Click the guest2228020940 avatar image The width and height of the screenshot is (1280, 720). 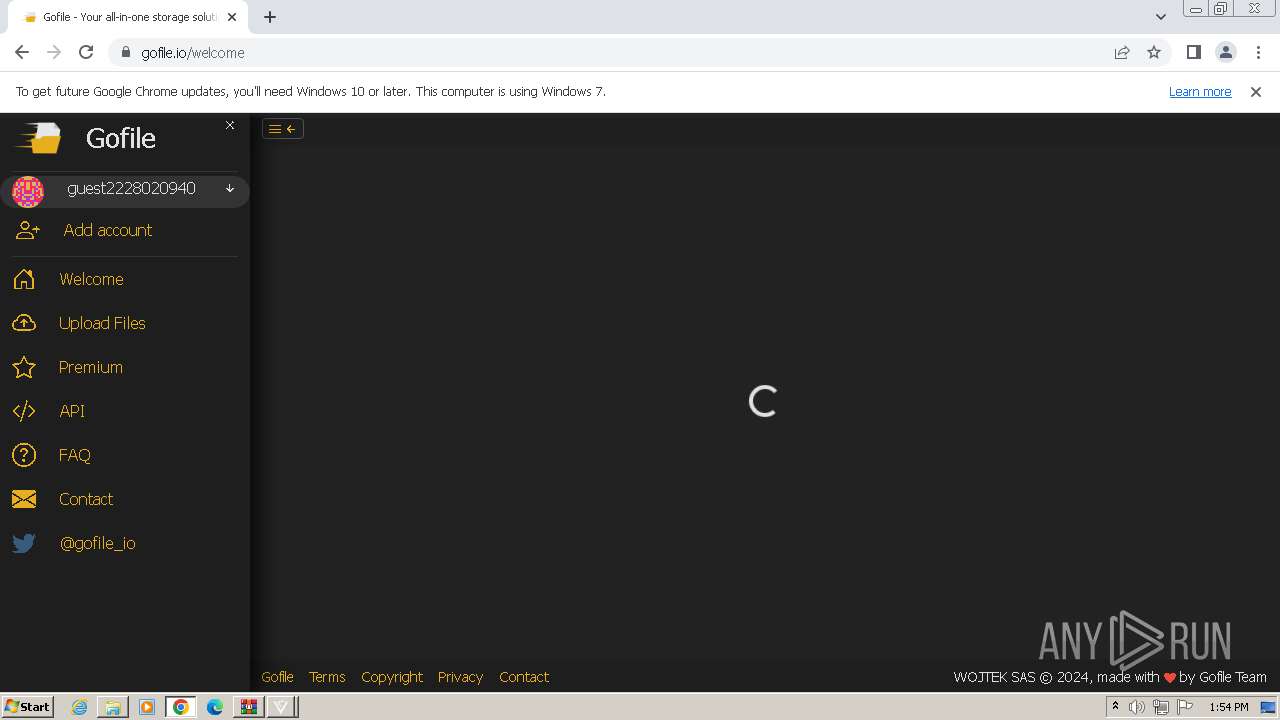click(x=28, y=191)
